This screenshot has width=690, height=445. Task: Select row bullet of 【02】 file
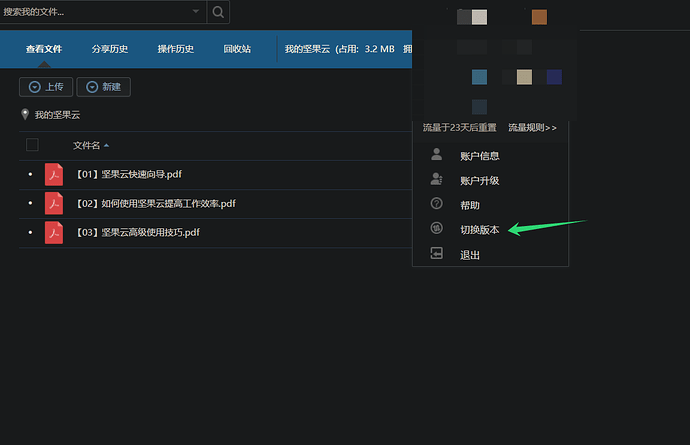30,203
